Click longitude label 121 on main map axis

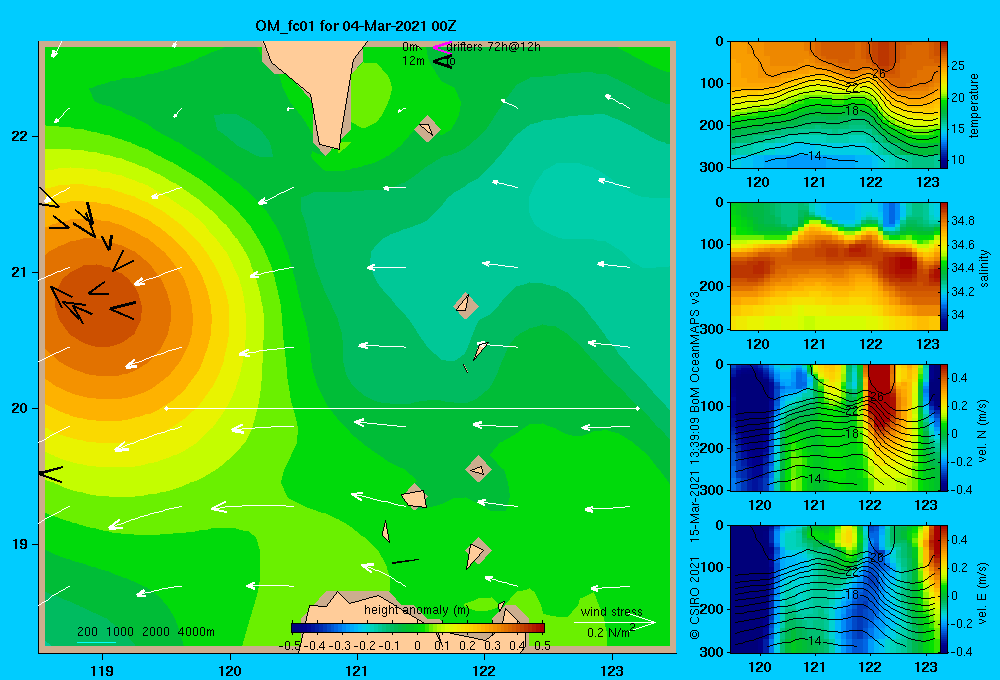tap(357, 671)
